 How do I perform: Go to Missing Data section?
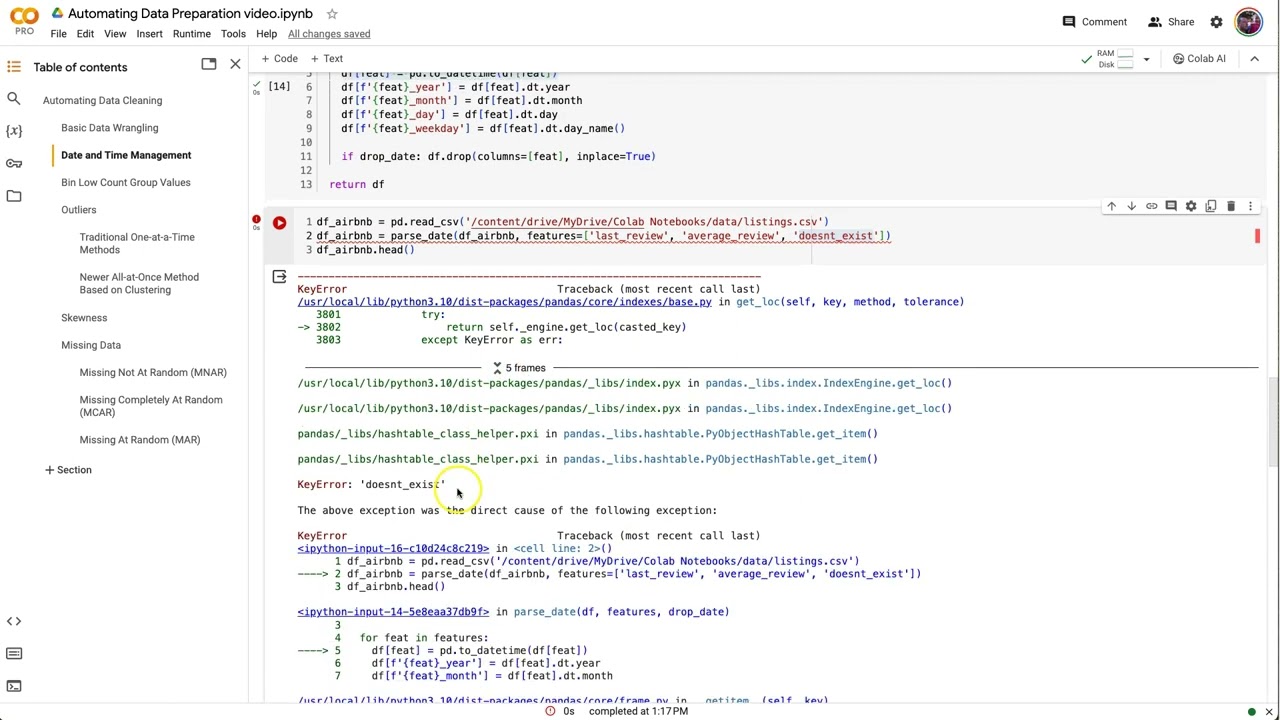[90, 345]
